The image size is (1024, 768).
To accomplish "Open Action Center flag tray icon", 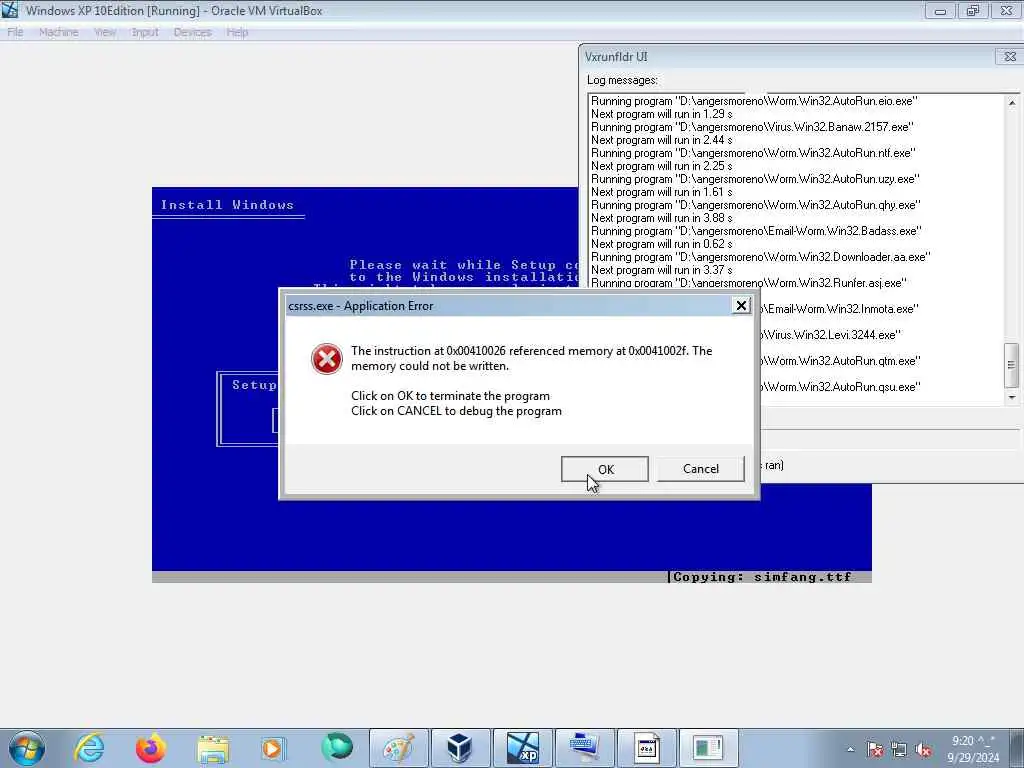I will point(874,749).
